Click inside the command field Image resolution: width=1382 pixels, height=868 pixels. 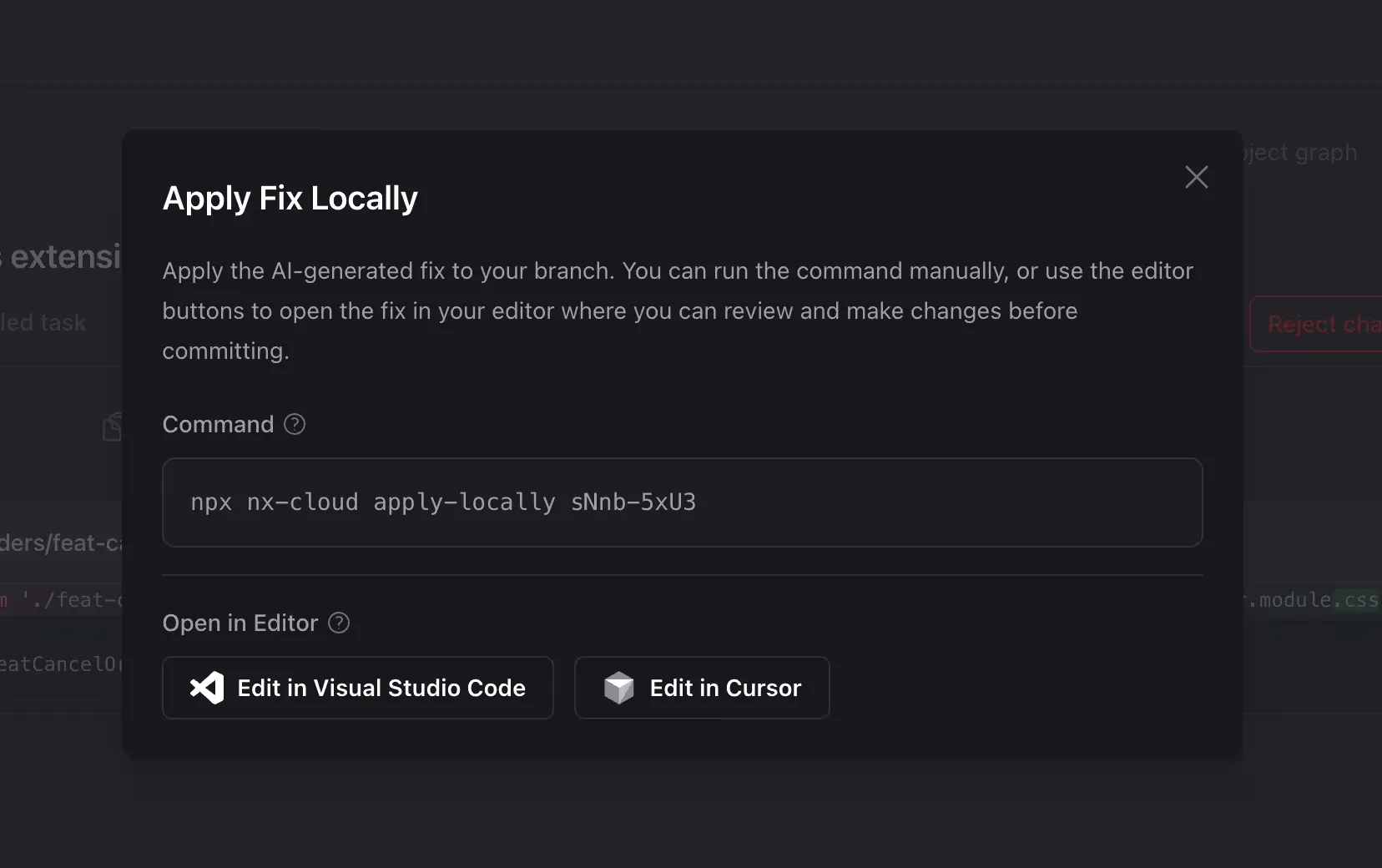tap(682, 502)
